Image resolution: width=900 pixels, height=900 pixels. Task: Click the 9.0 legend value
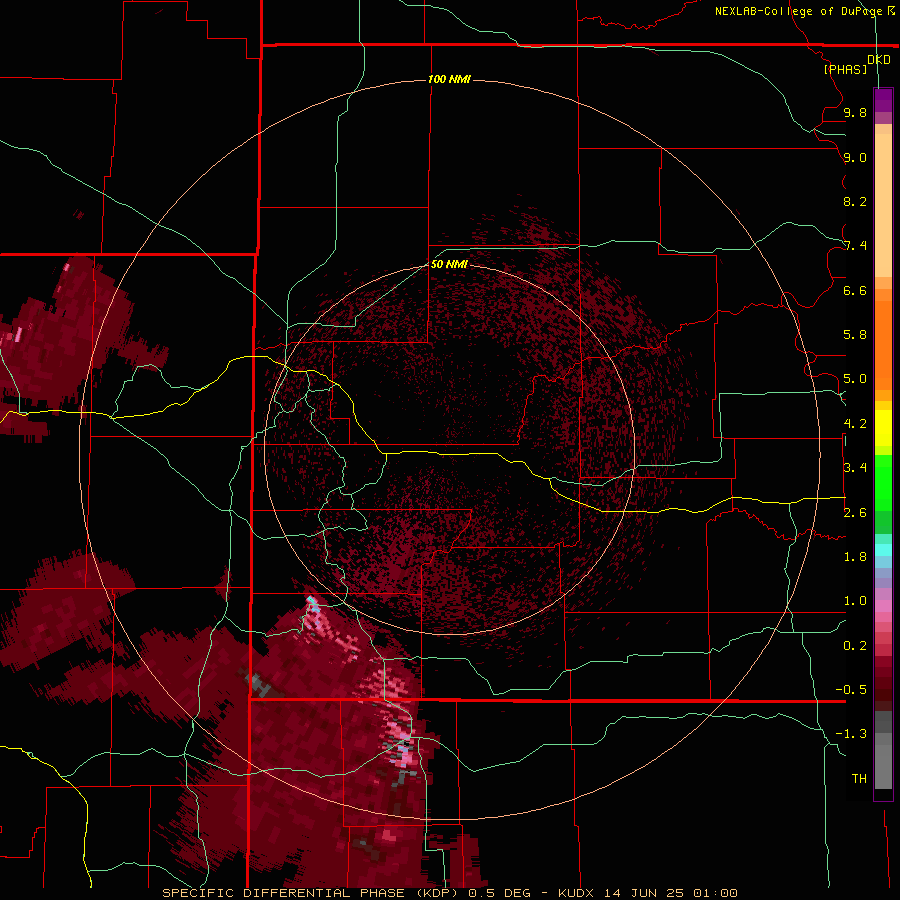(855, 157)
